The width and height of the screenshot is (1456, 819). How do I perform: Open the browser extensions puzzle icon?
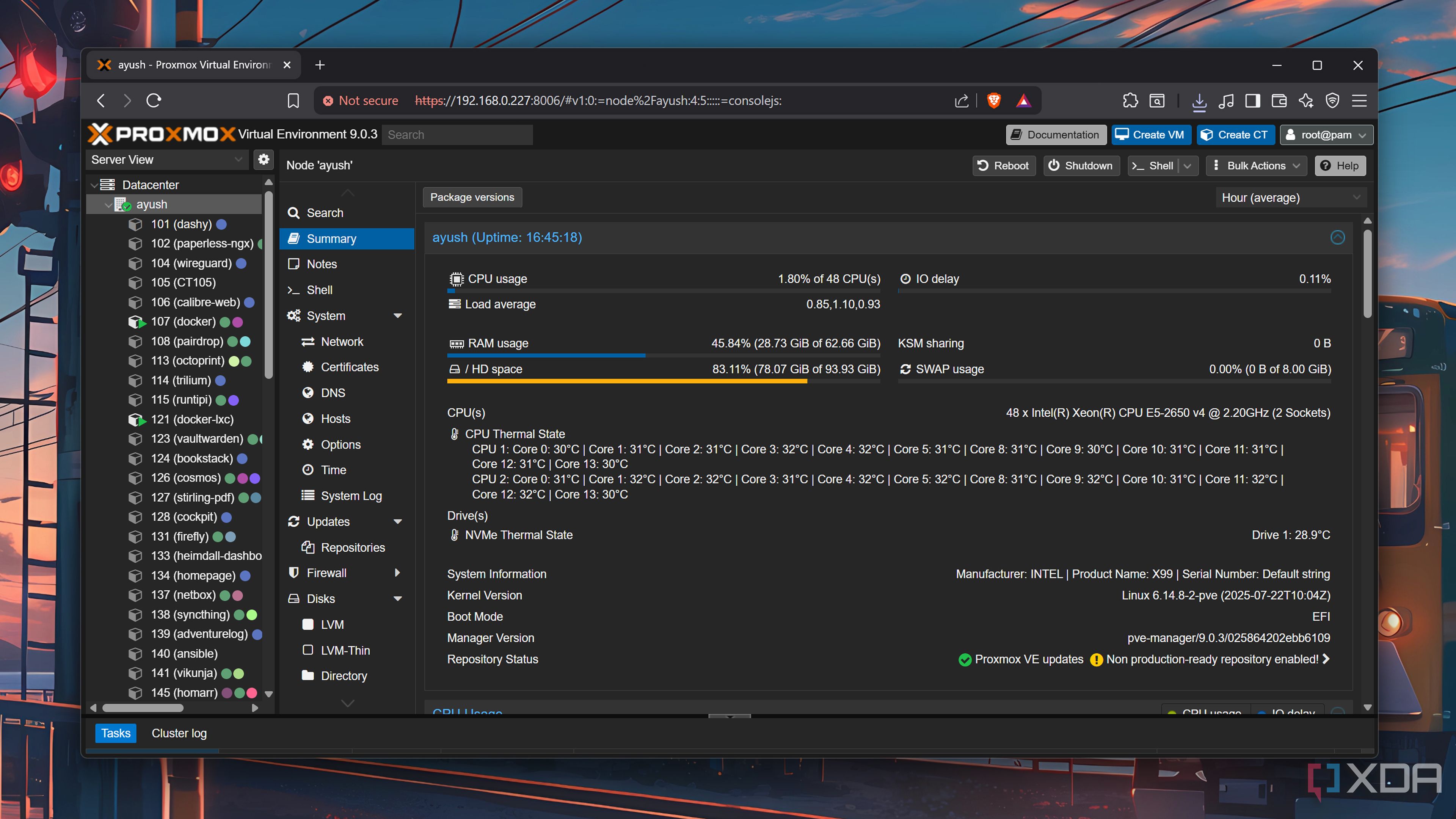pos(1130,100)
